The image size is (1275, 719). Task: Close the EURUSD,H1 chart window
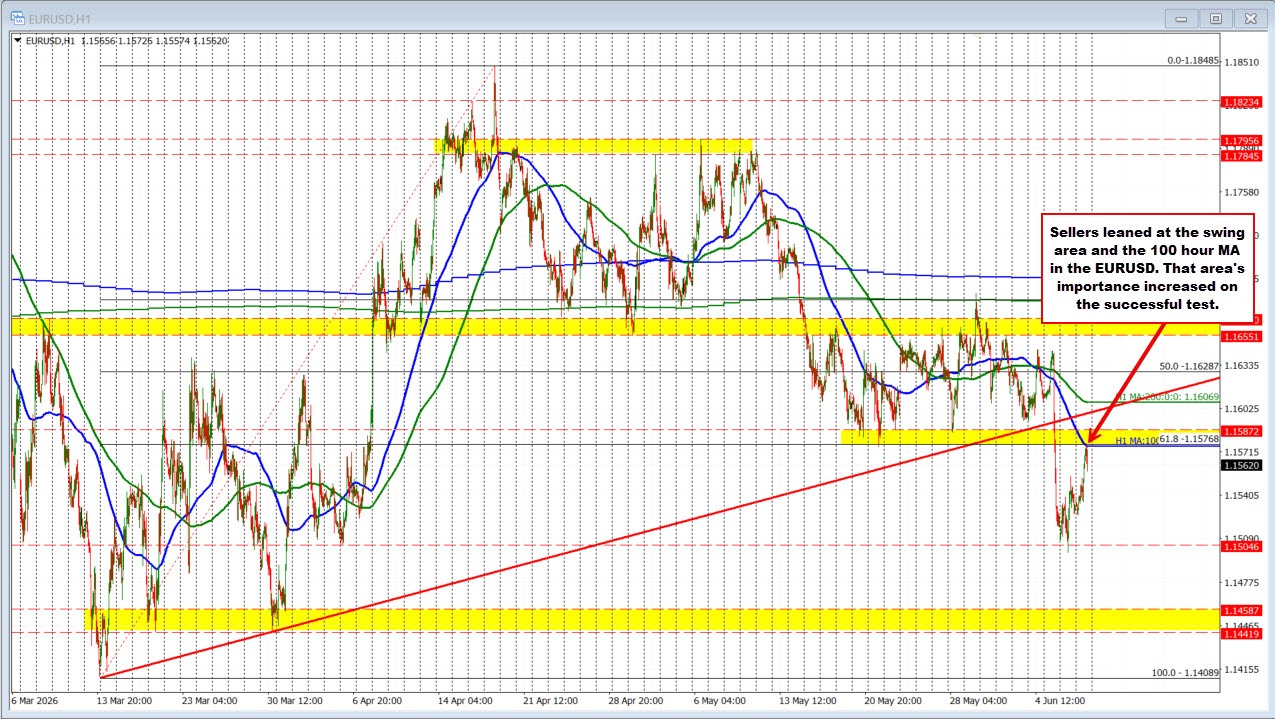(x=1250, y=17)
